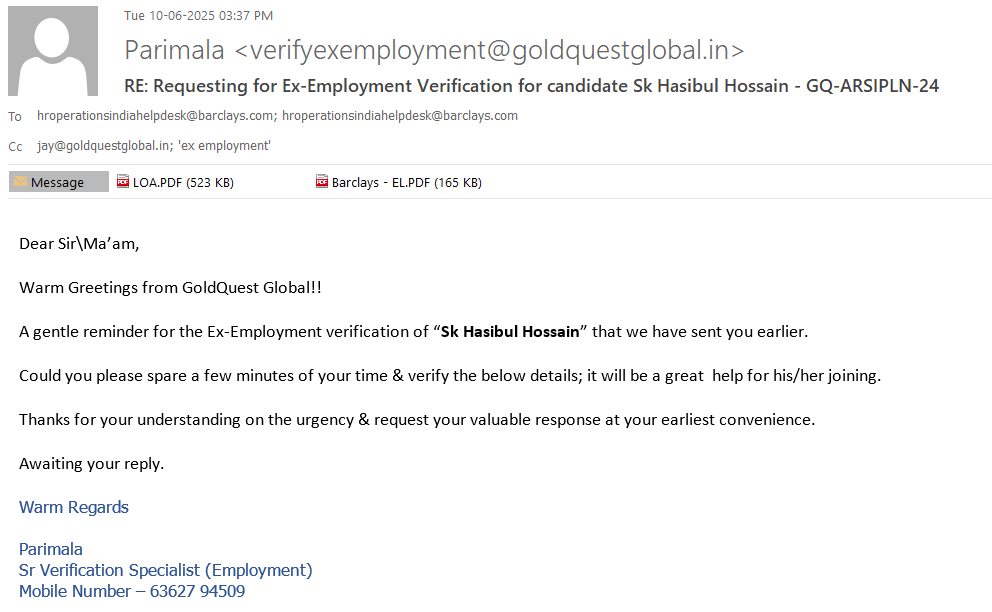Click the Cc field label
Screen dimensions: 992x612
(15, 147)
